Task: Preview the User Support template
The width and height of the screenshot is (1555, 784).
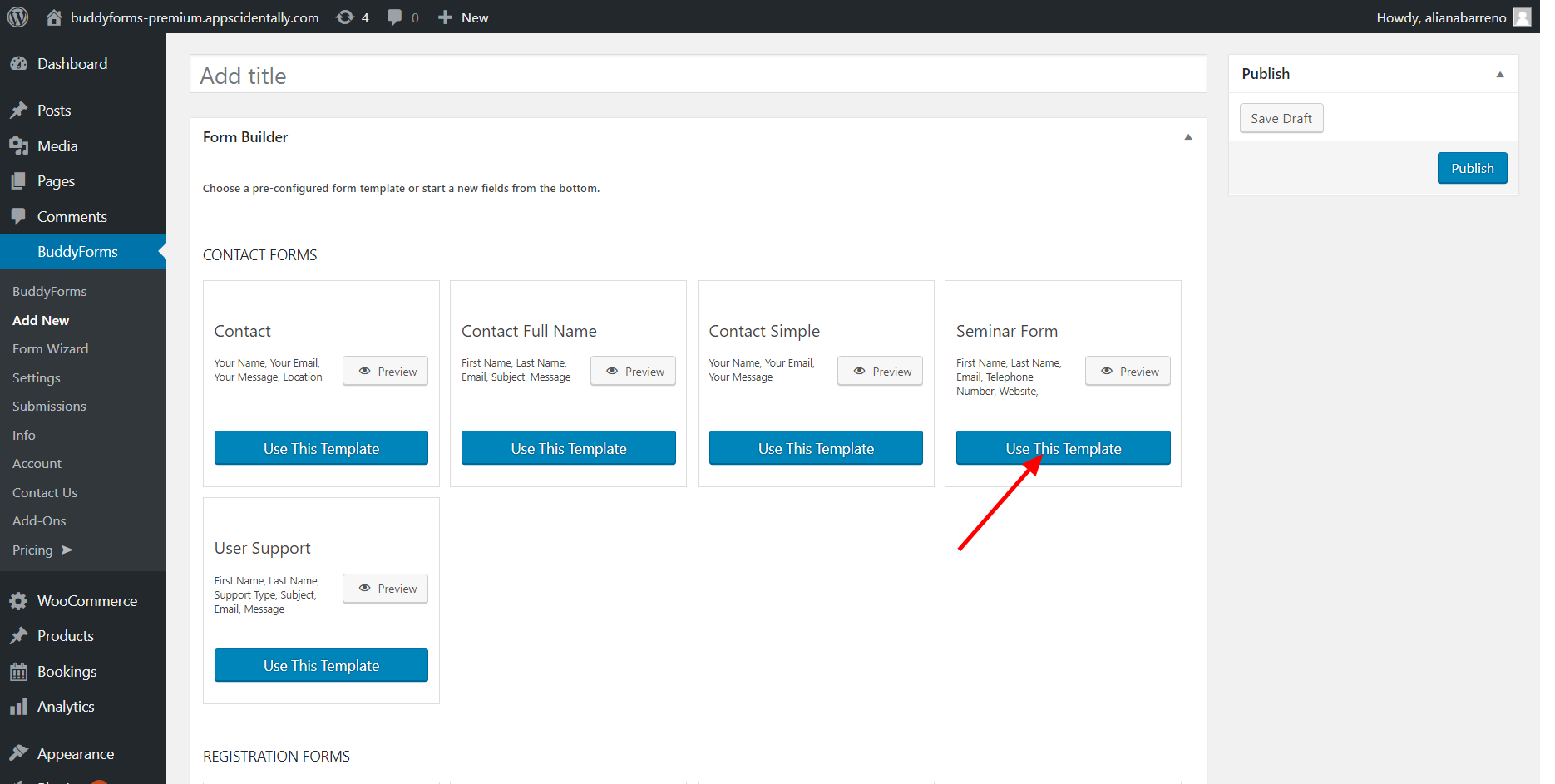Action: pyautogui.click(x=386, y=589)
